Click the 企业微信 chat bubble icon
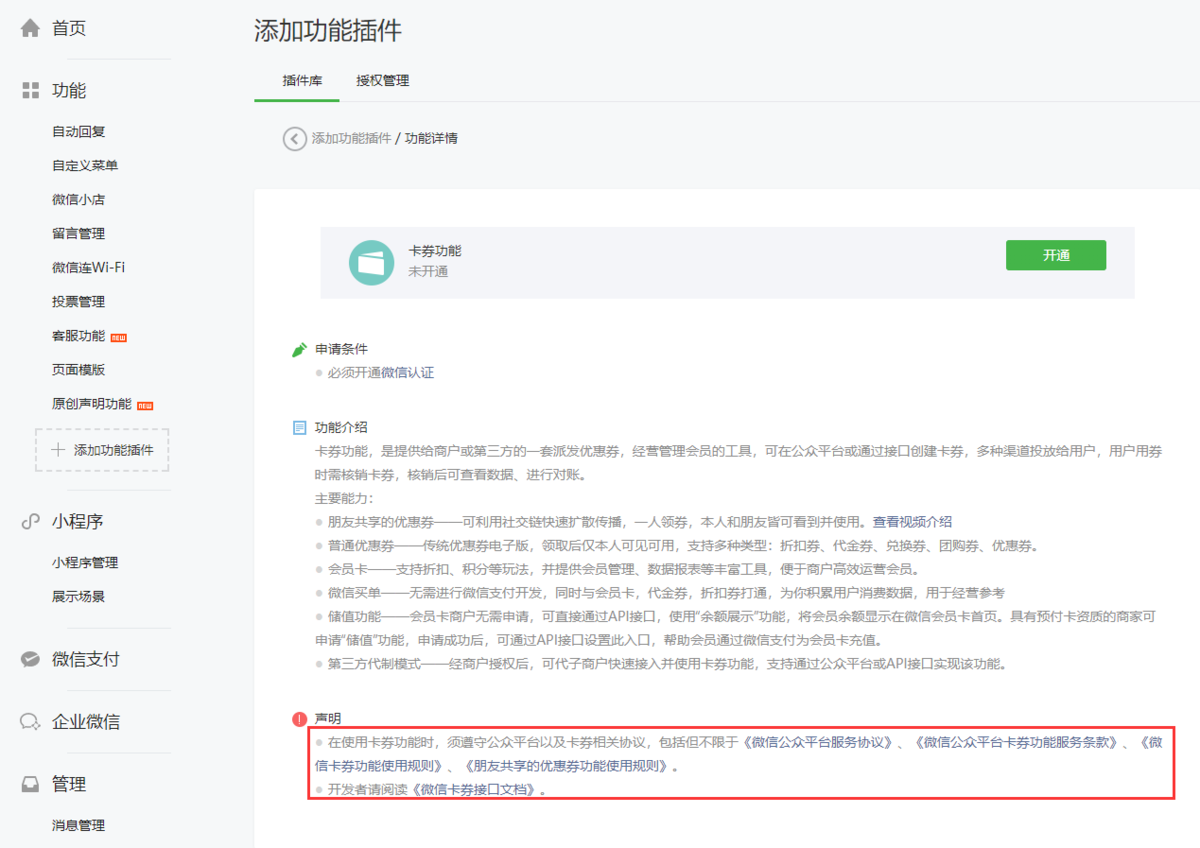This screenshot has height=848, width=1200. point(31,722)
